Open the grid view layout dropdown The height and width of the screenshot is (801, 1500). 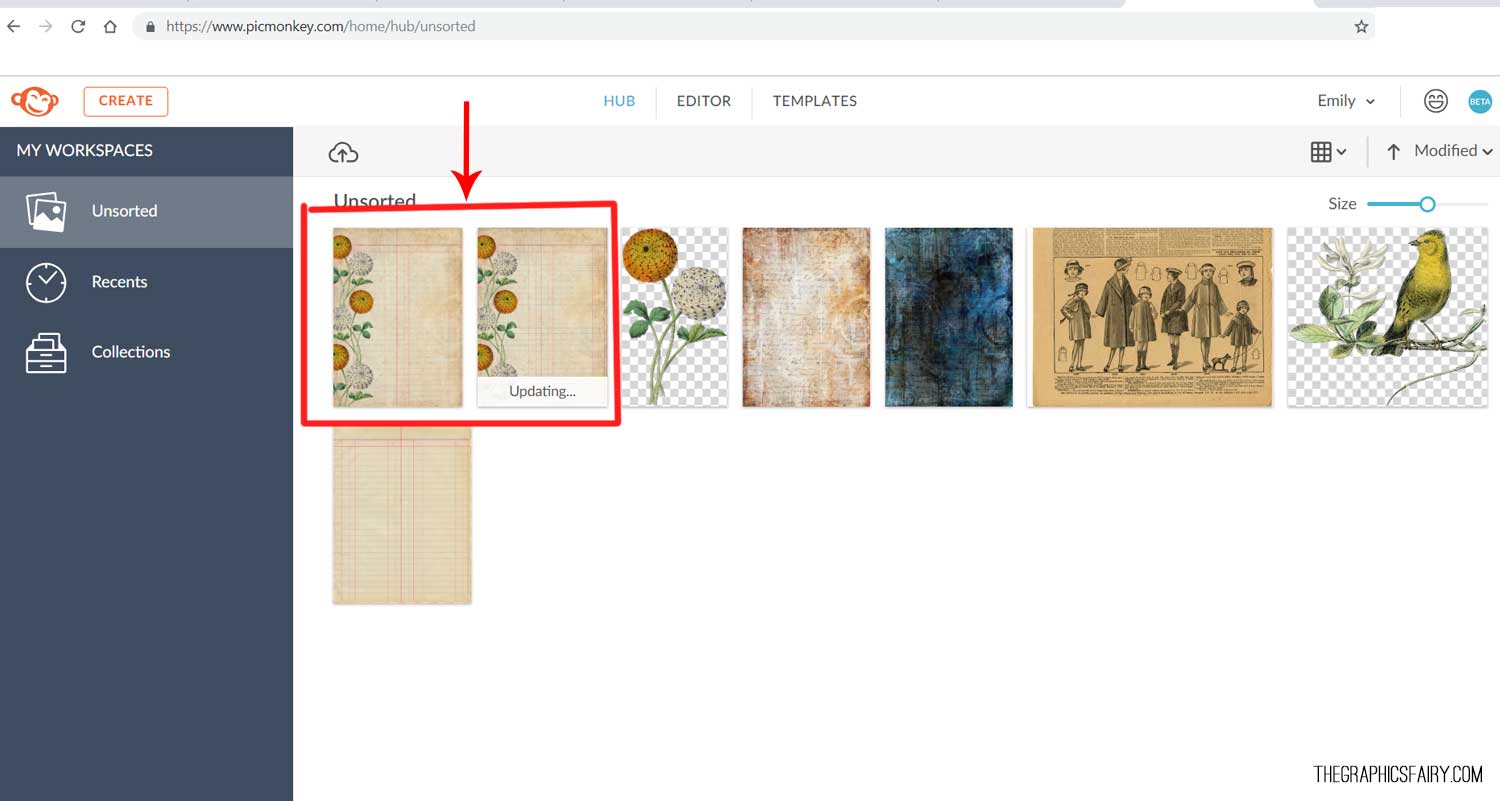(1328, 152)
